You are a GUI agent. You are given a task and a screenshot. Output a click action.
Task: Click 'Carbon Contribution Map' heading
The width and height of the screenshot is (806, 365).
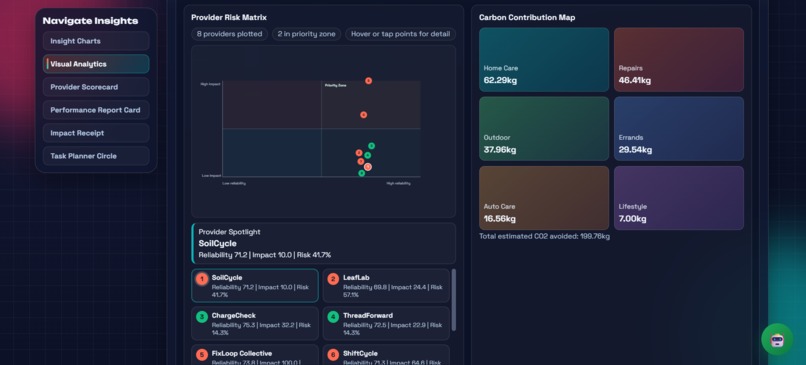tap(527, 17)
